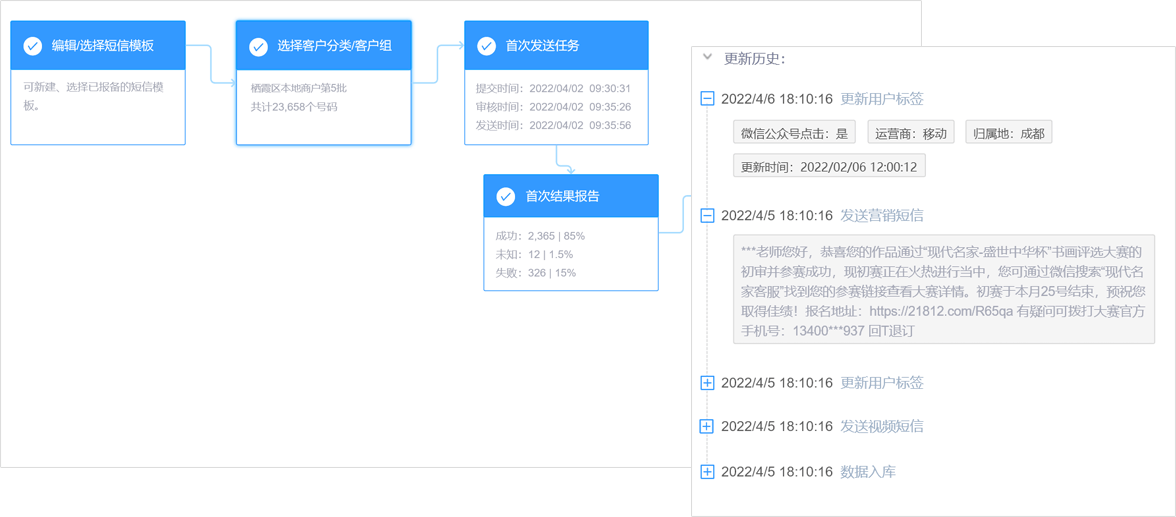This screenshot has width=1176, height=517.
Task: Select the 微信公众号点击：是 tag
Action: click(x=794, y=133)
